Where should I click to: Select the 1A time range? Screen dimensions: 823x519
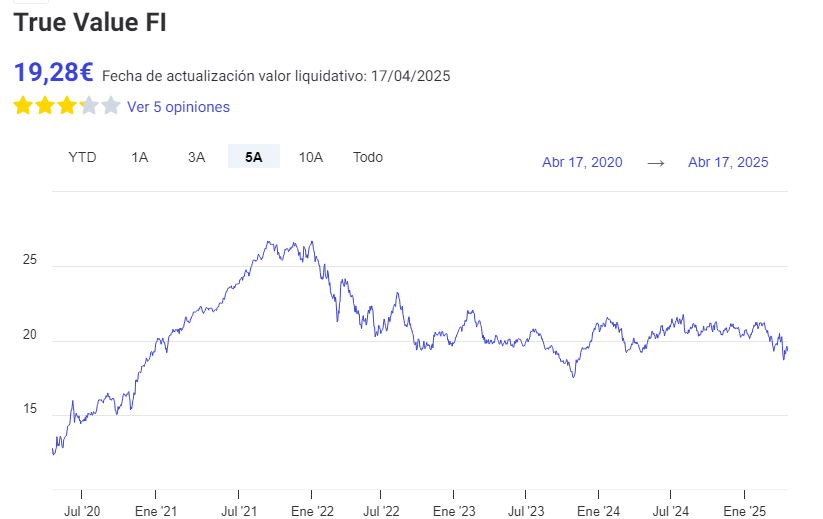(x=140, y=157)
